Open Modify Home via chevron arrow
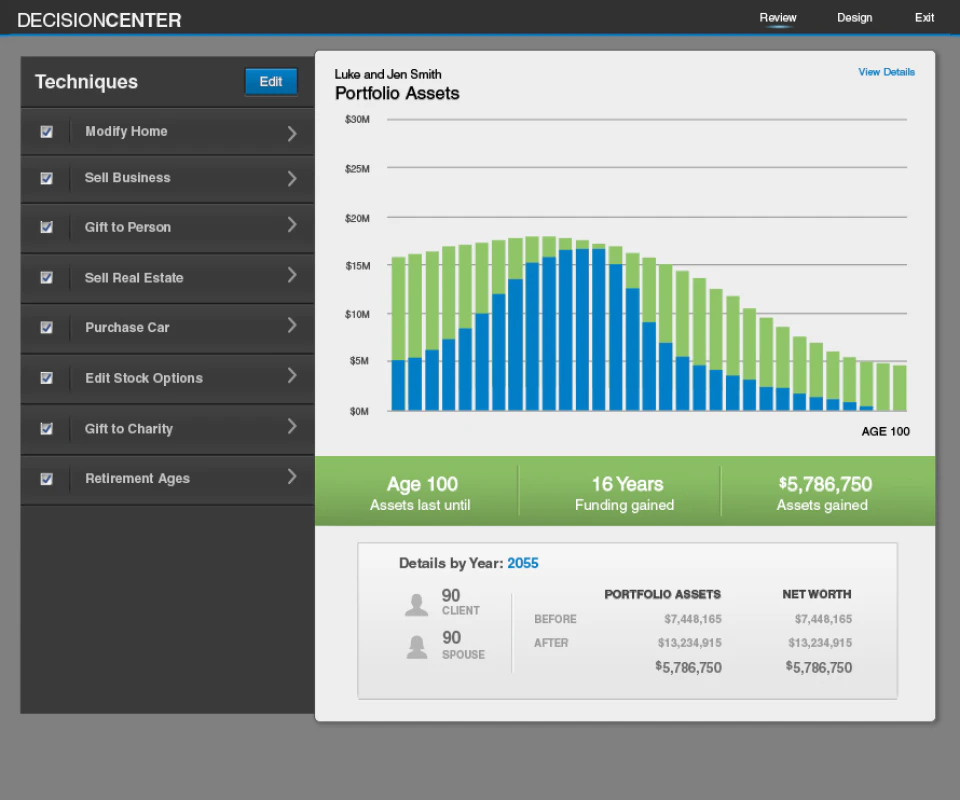 pos(292,133)
